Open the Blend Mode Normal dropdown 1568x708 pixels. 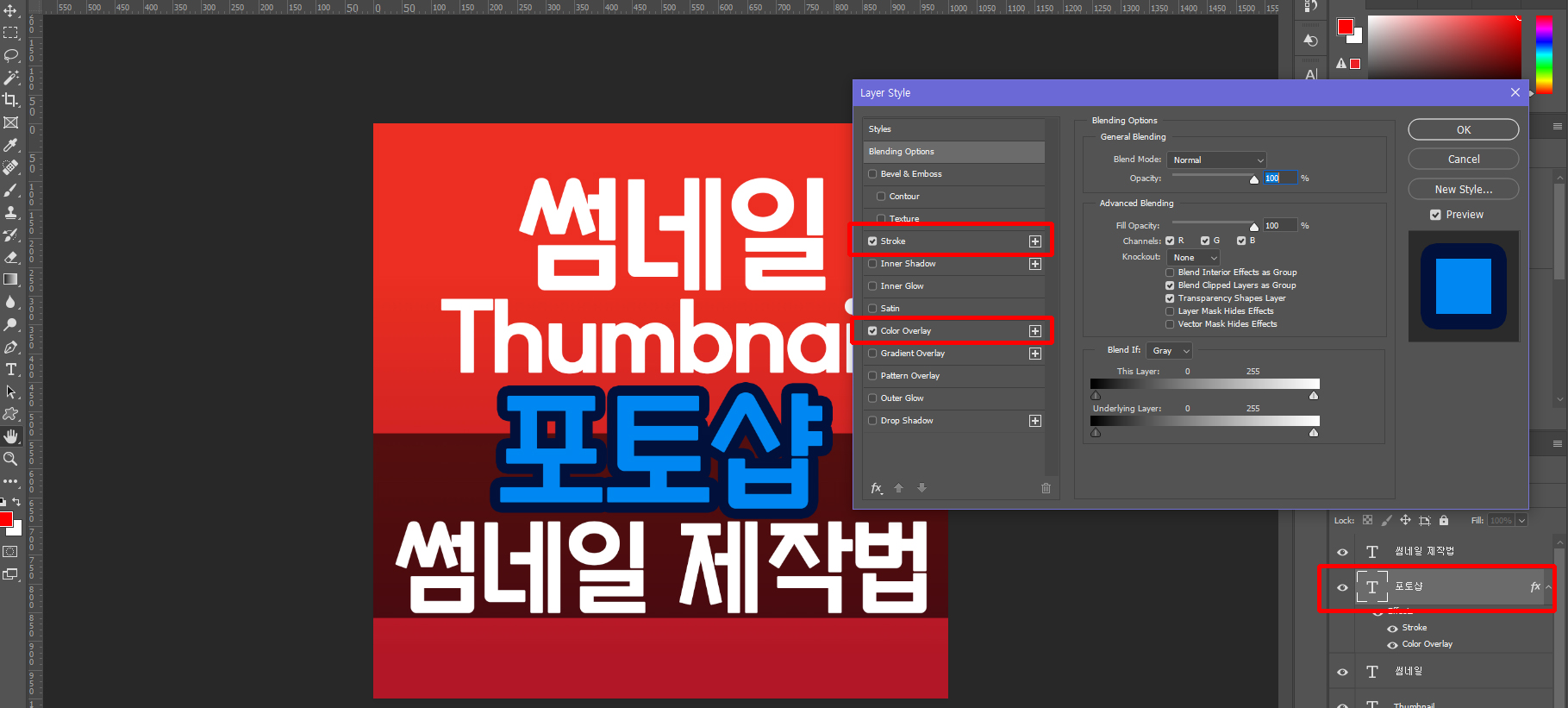click(1216, 160)
